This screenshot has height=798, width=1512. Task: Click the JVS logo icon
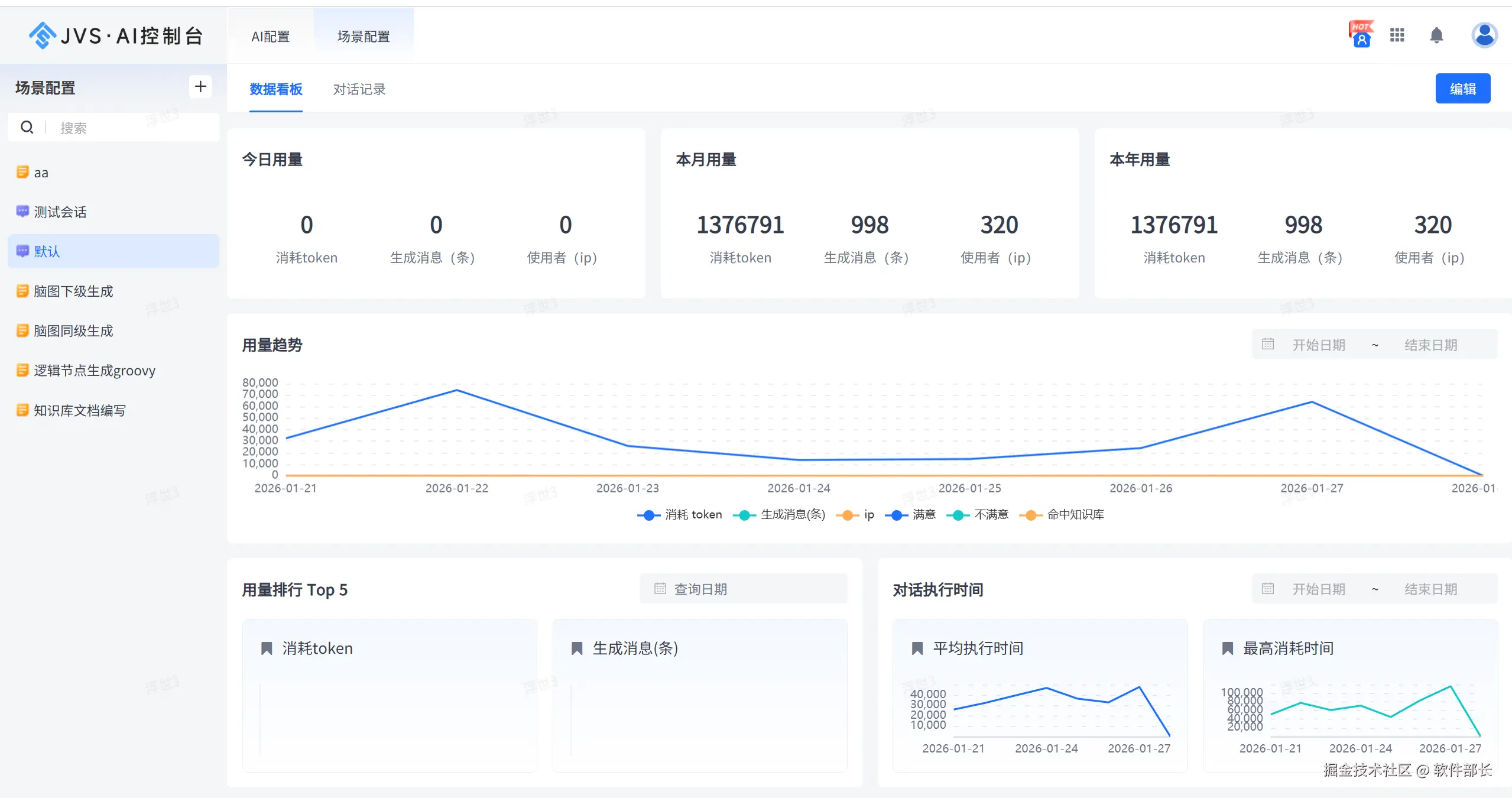pyautogui.click(x=42, y=35)
